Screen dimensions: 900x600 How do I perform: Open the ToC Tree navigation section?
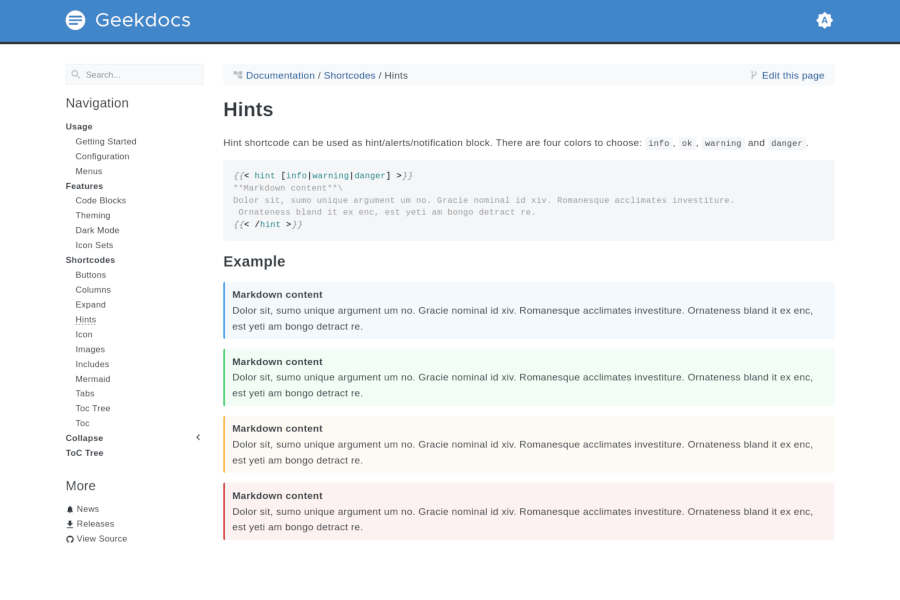coord(84,453)
